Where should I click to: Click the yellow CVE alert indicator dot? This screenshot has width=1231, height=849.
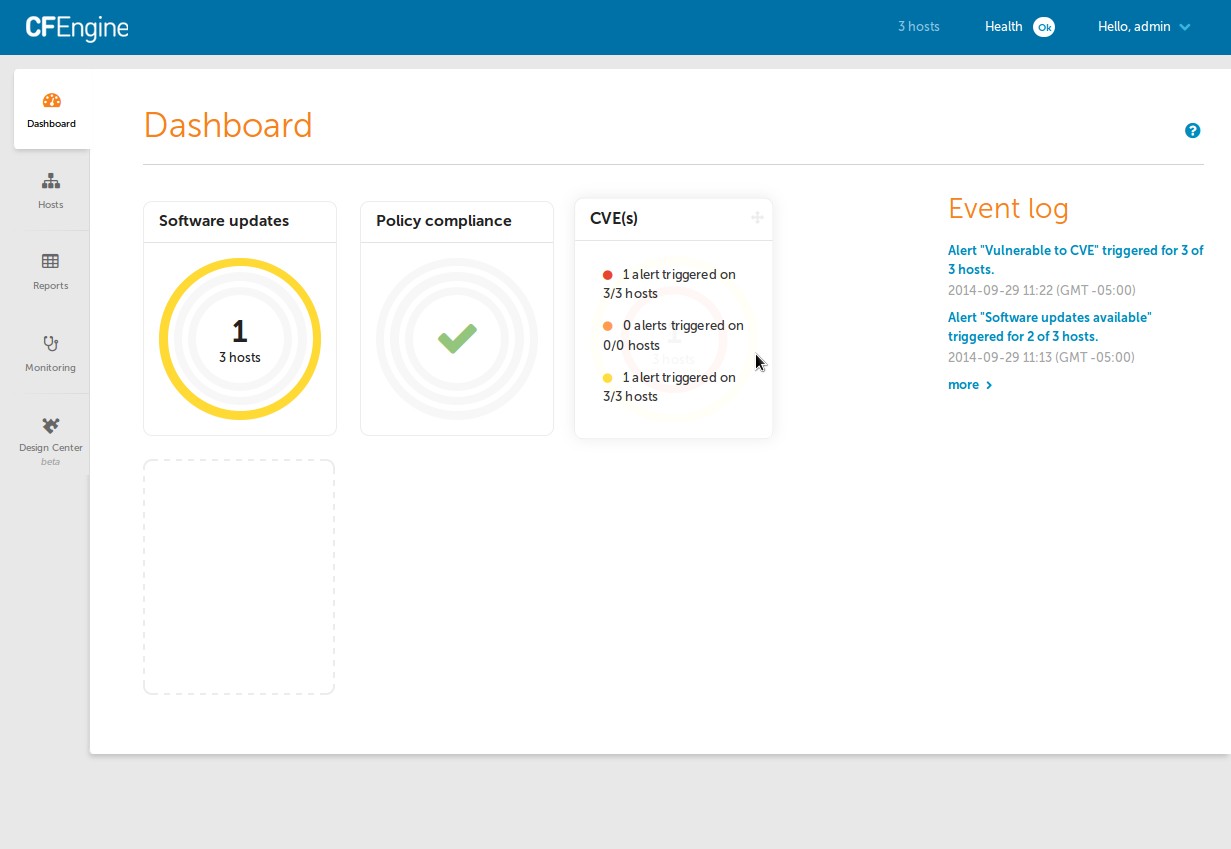coord(607,377)
